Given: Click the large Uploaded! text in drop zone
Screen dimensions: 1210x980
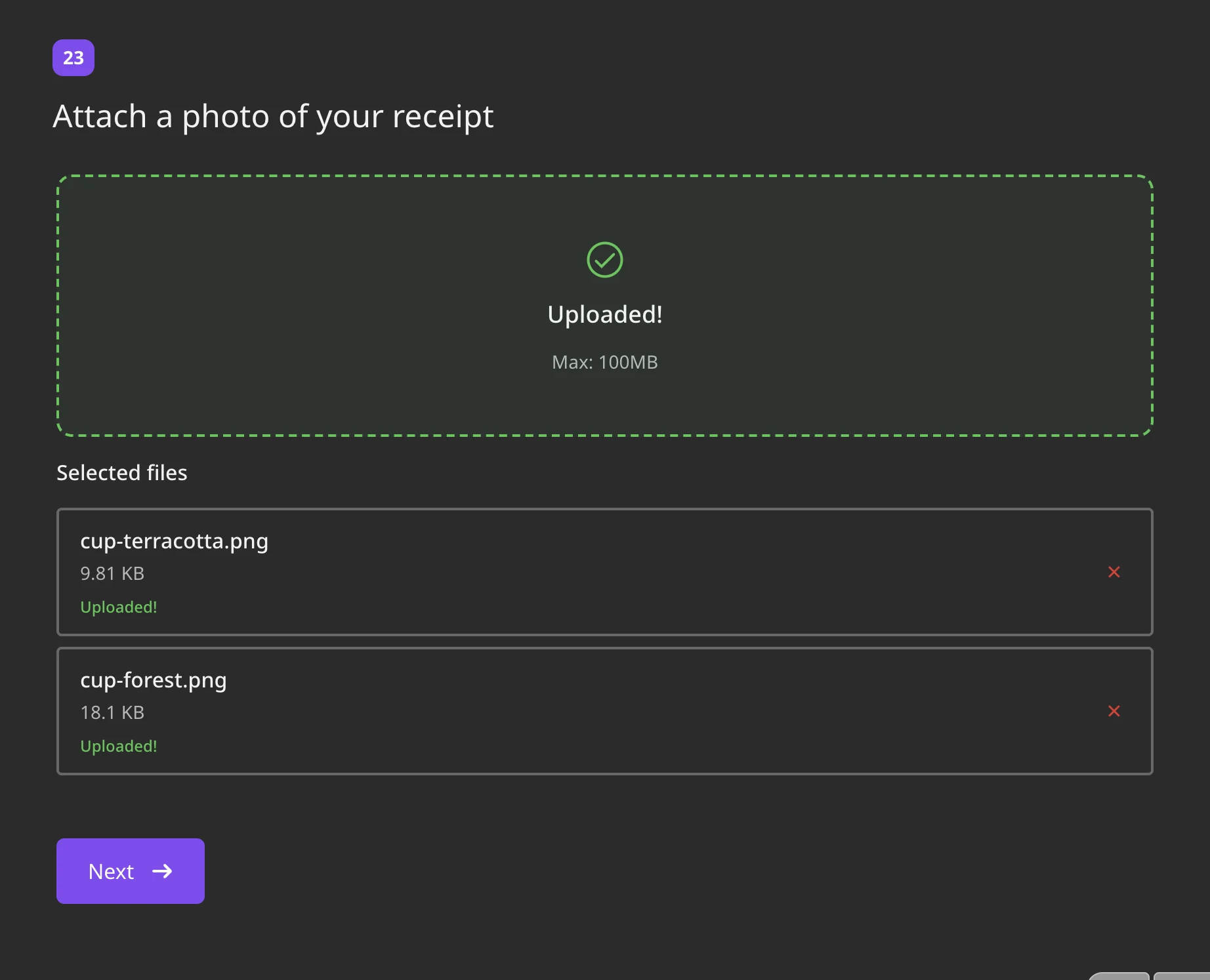Looking at the screenshot, I should point(605,314).
